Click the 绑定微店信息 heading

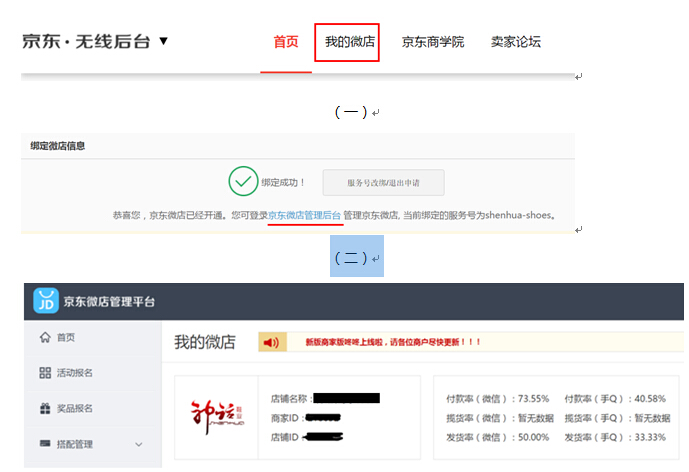[x=58, y=146]
